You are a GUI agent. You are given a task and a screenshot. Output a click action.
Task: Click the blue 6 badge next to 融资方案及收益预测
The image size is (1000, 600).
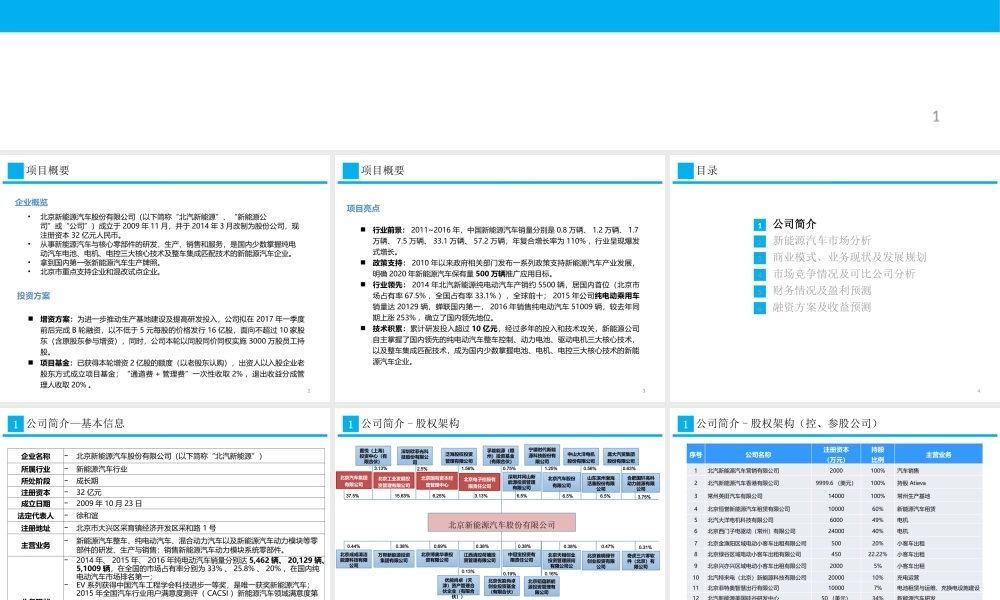(759, 308)
